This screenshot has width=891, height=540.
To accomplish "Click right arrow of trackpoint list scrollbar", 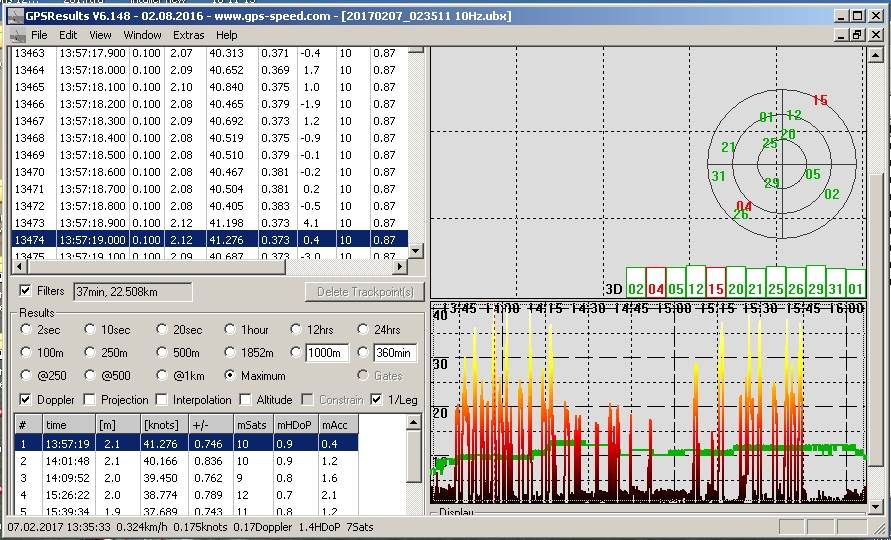I will pyautogui.click(x=401, y=267).
